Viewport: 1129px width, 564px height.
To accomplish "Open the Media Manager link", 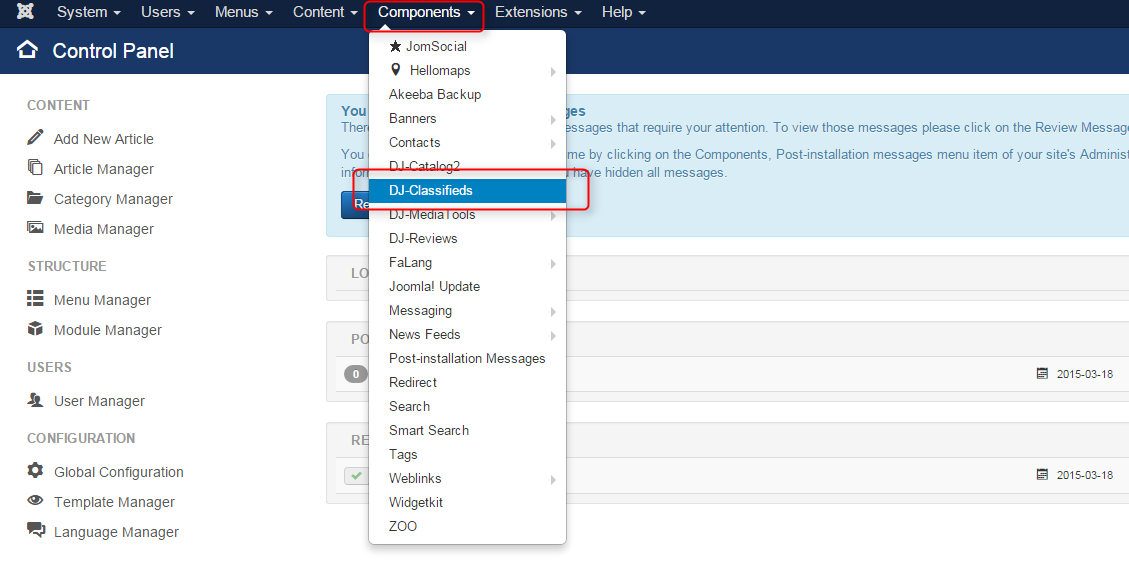I will tap(104, 229).
